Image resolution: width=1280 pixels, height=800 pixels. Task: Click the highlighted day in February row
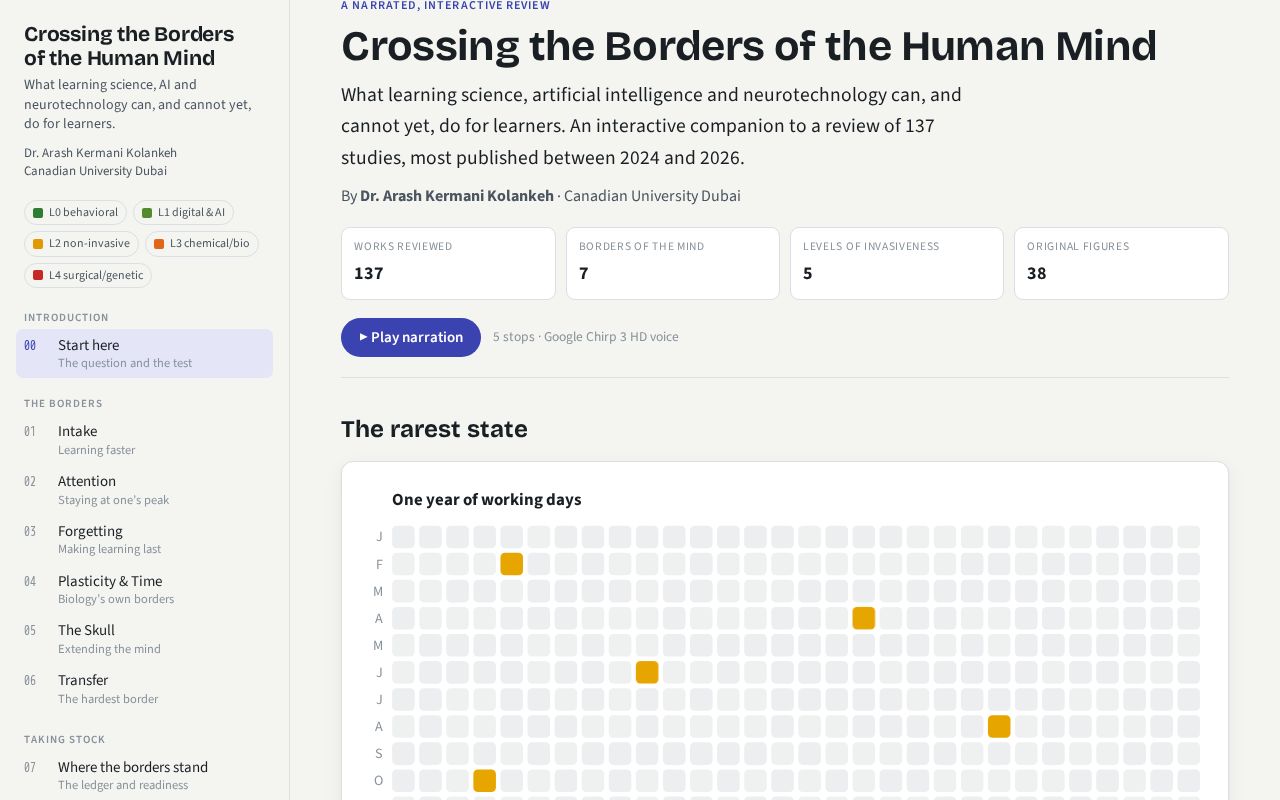[511, 564]
